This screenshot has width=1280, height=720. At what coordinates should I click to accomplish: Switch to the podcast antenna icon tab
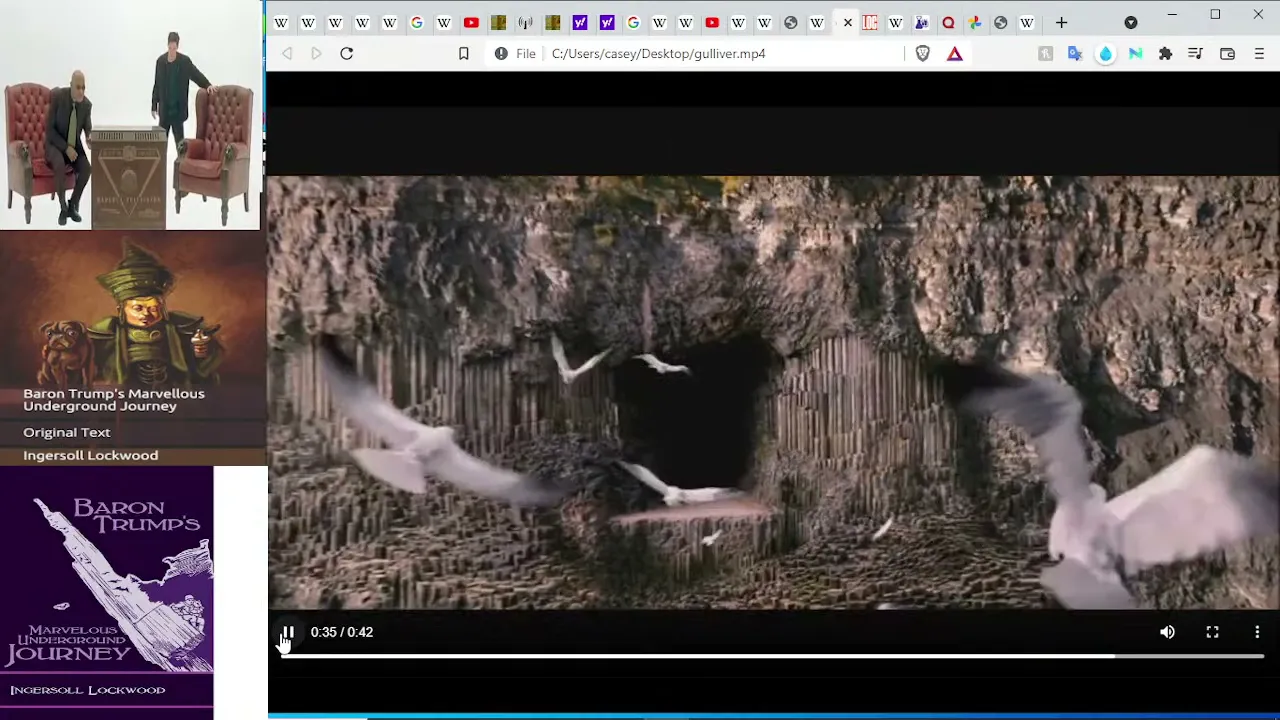point(525,22)
